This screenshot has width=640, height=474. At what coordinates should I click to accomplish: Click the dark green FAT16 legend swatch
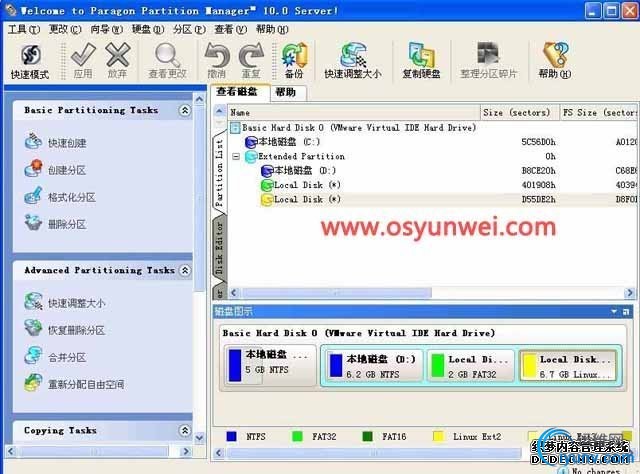click(x=367, y=436)
